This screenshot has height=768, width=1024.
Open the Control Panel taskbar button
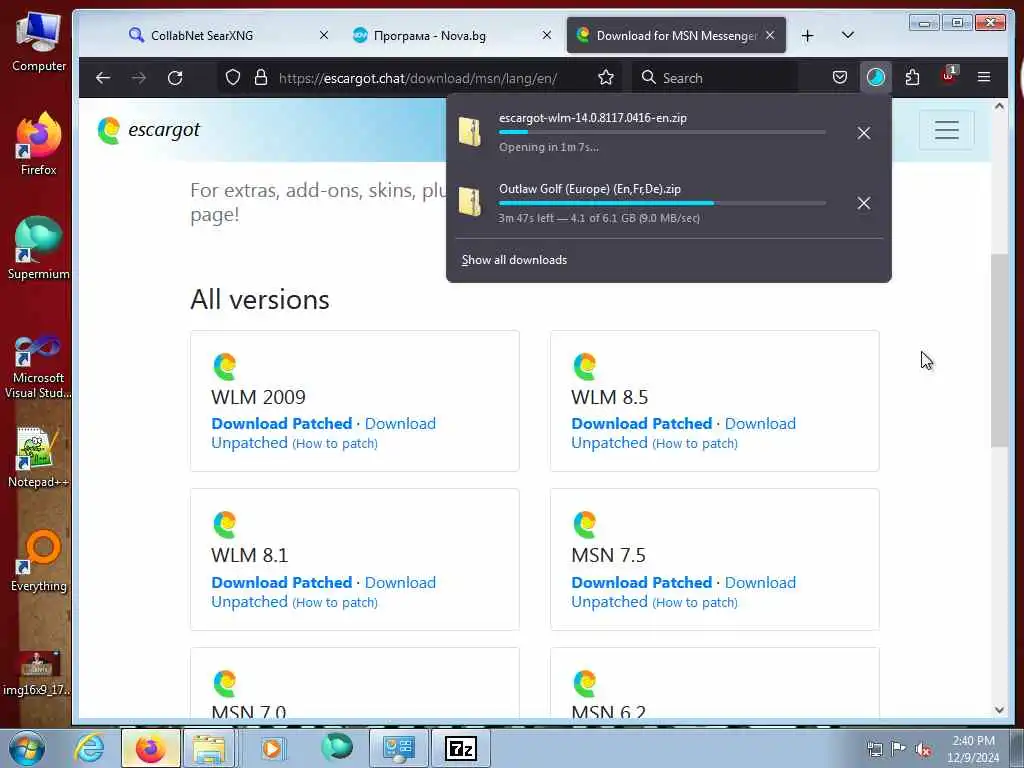(398, 748)
